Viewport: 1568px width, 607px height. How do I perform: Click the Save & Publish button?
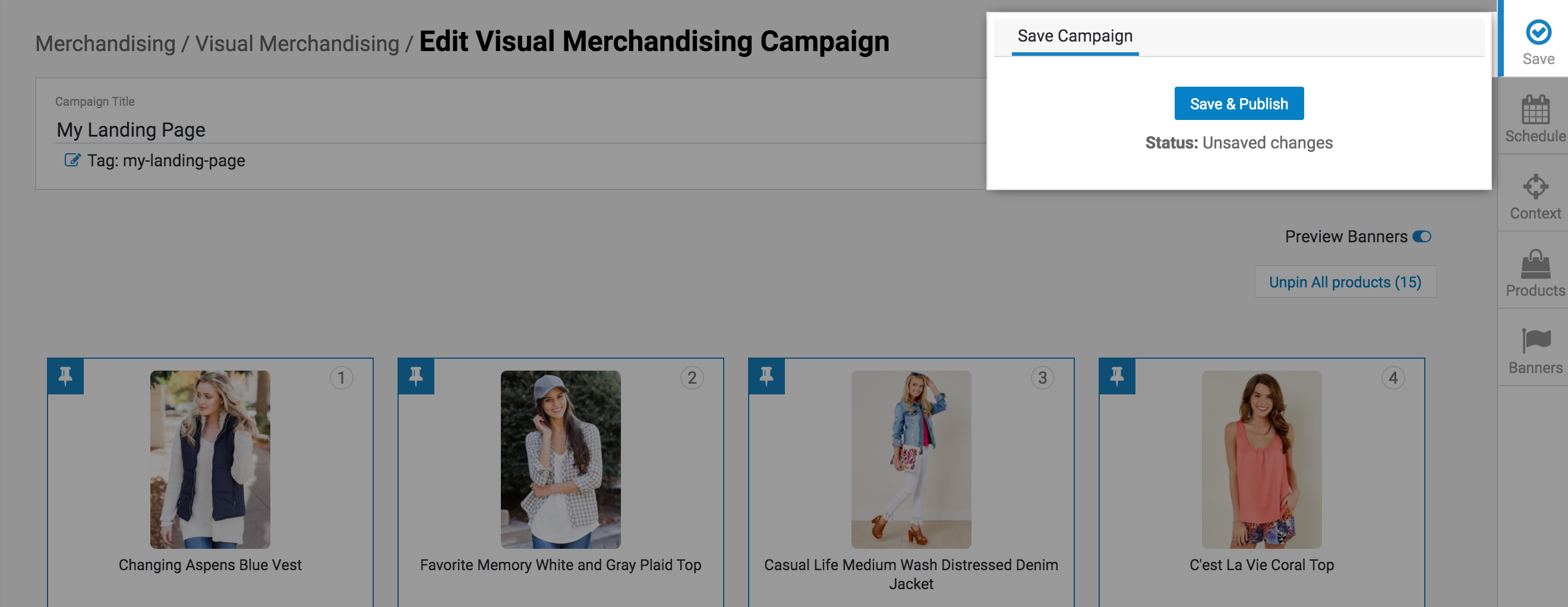[x=1238, y=104]
